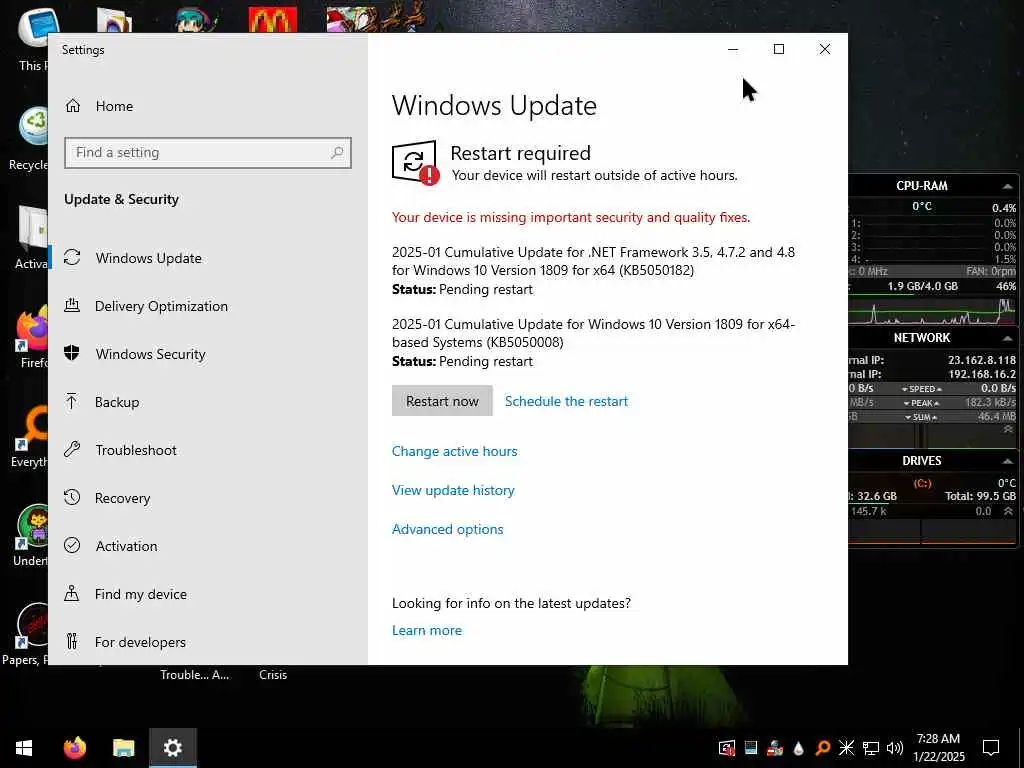Image resolution: width=1024 pixels, height=768 pixels.
Task: Maximize the Settings window
Action: click(778, 49)
